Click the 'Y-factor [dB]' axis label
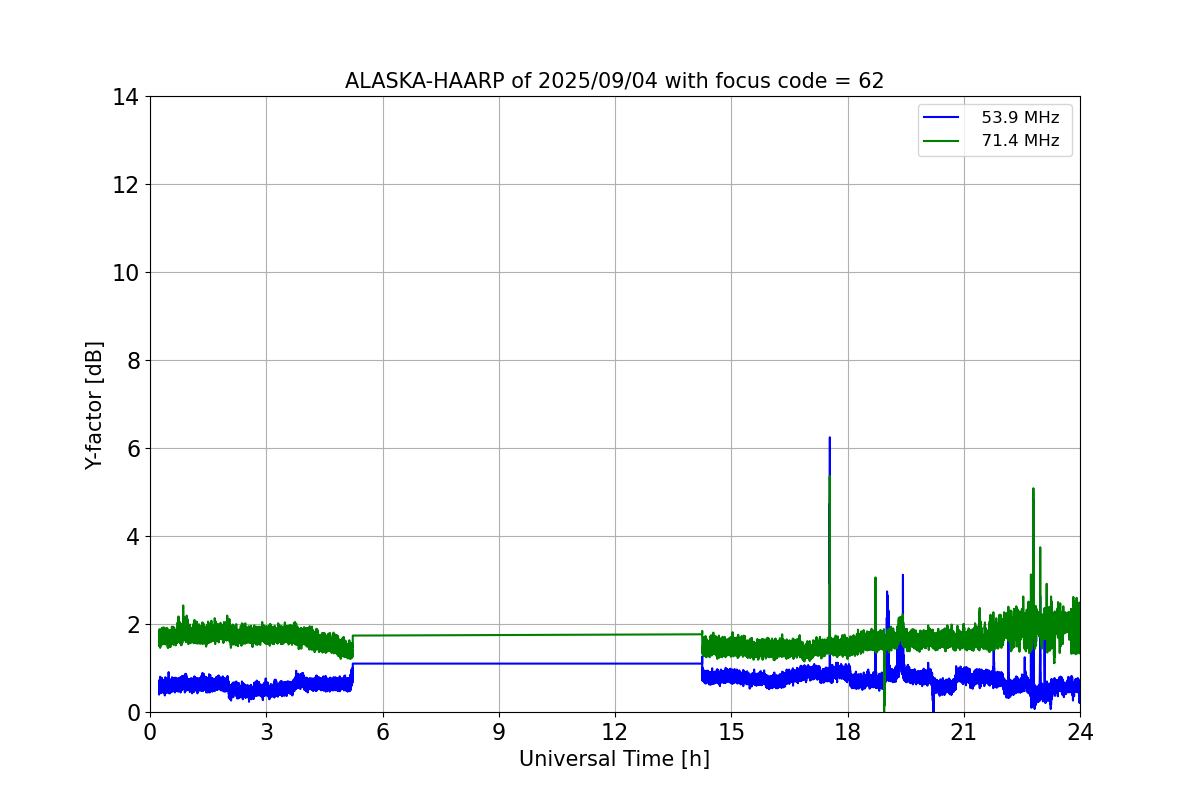This screenshot has height=800, width=1200. (94, 405)
